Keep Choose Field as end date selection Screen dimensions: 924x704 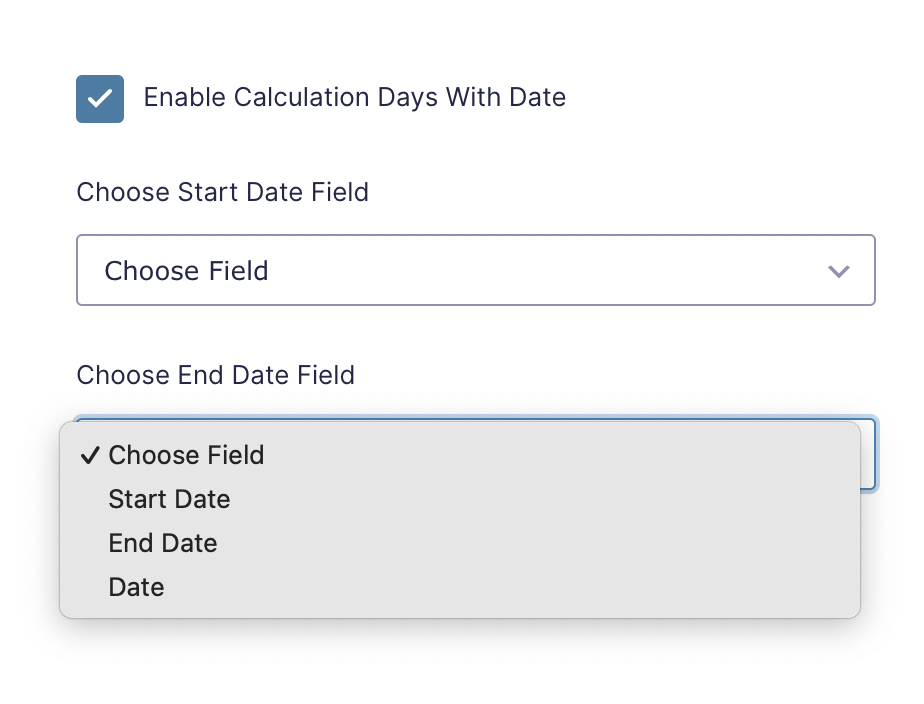[x=460, y=455]
